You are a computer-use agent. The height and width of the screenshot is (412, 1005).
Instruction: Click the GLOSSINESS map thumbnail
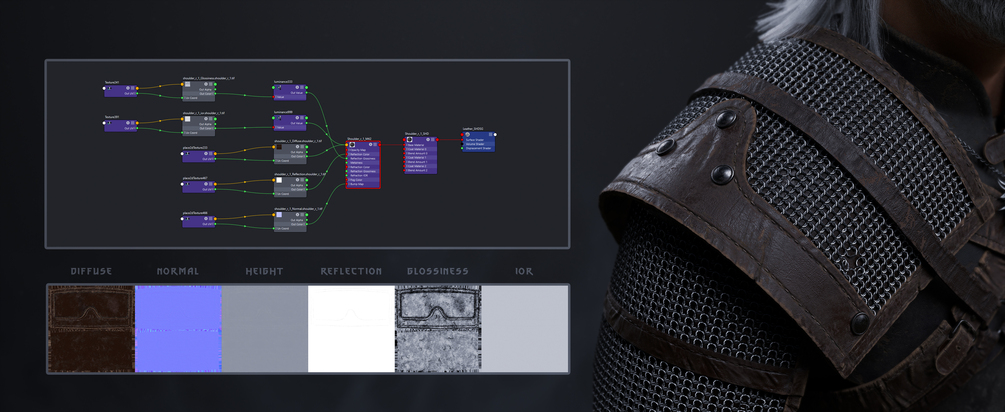coord(438,329)
